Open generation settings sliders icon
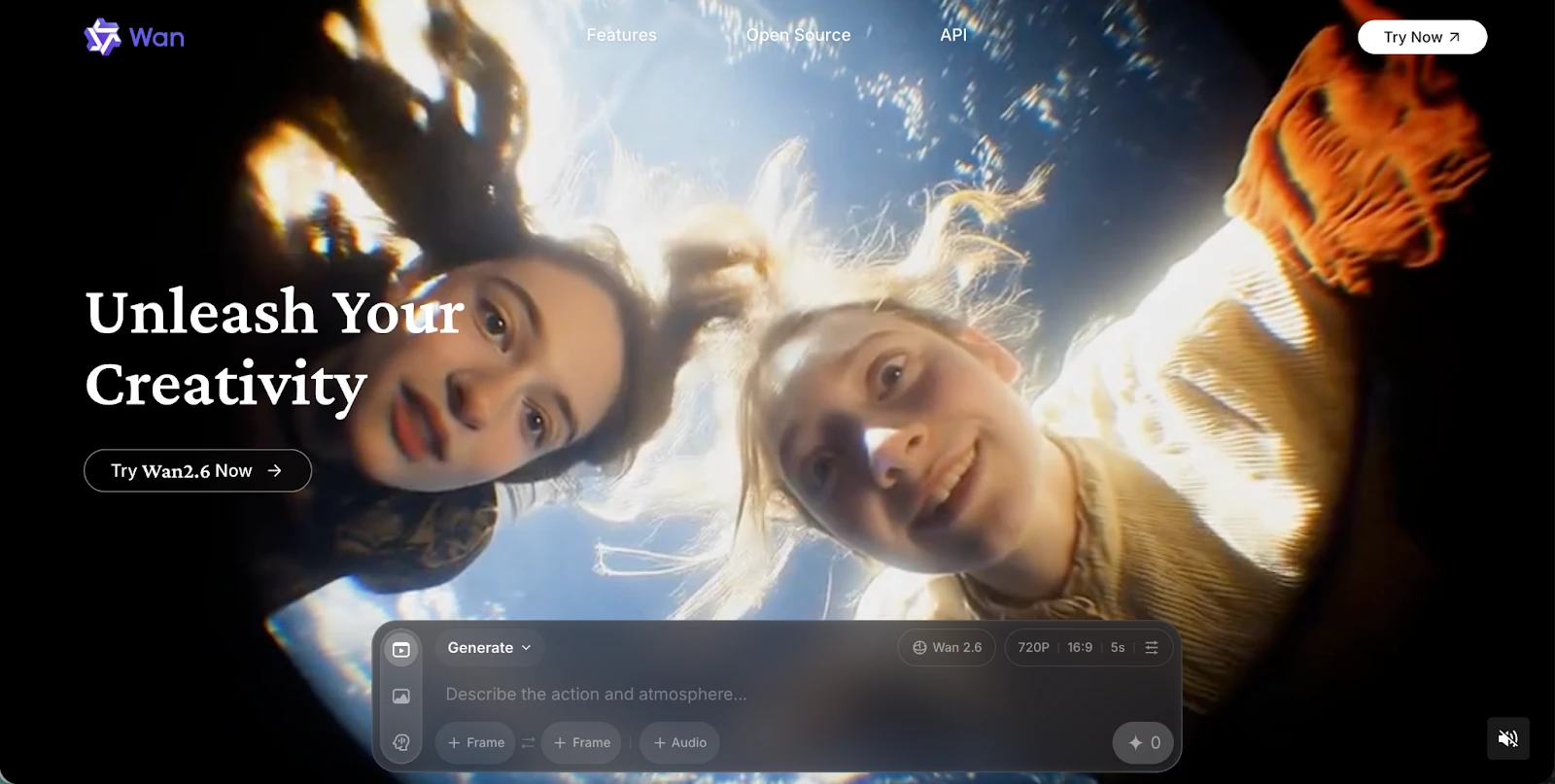This screenshot has width=1555, height=784. pyautogui.click(x=1152, y=648)
